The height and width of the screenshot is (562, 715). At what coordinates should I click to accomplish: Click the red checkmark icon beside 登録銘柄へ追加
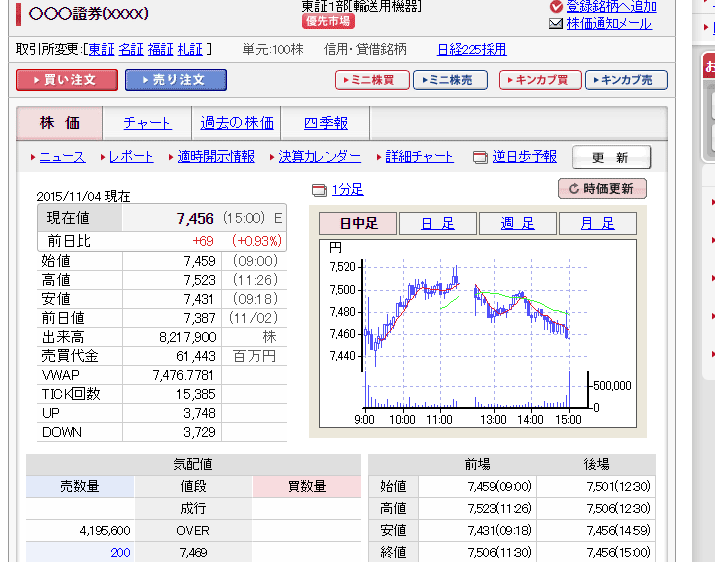click(557, 6)
